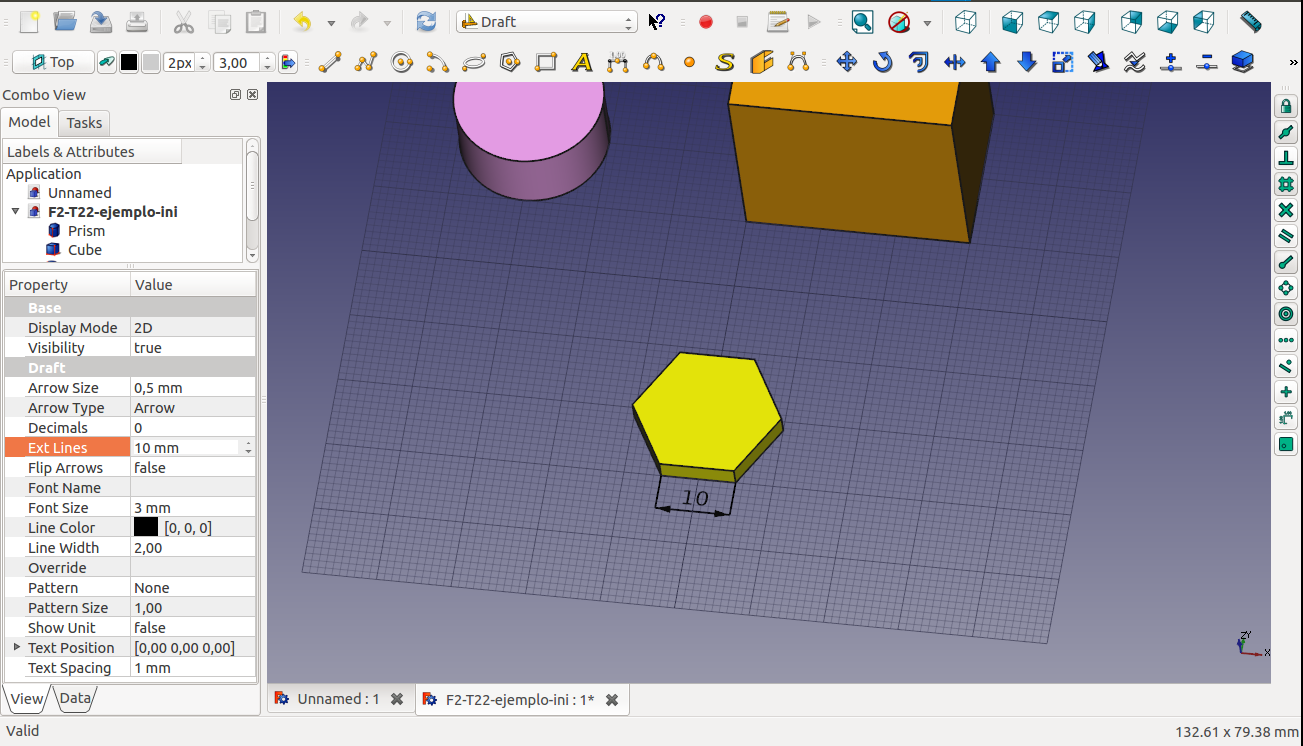Click the Line Color black swatch

point(146,528)
